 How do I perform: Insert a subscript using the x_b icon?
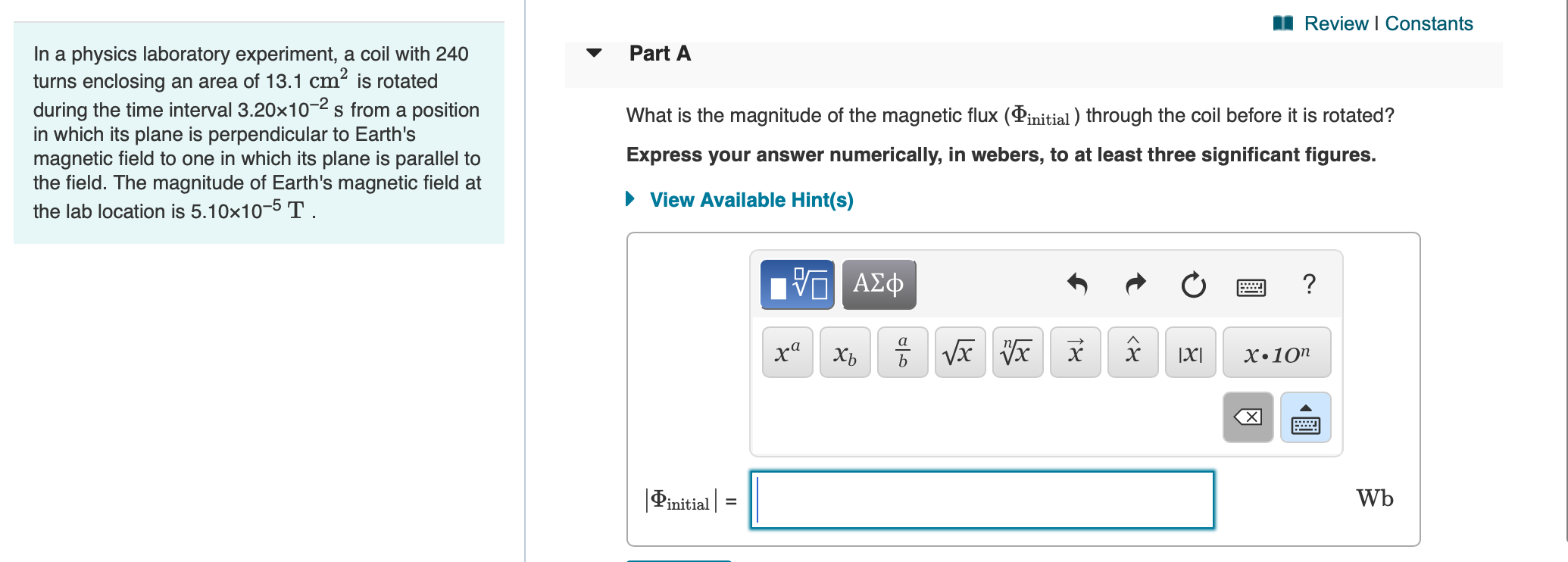845,351
